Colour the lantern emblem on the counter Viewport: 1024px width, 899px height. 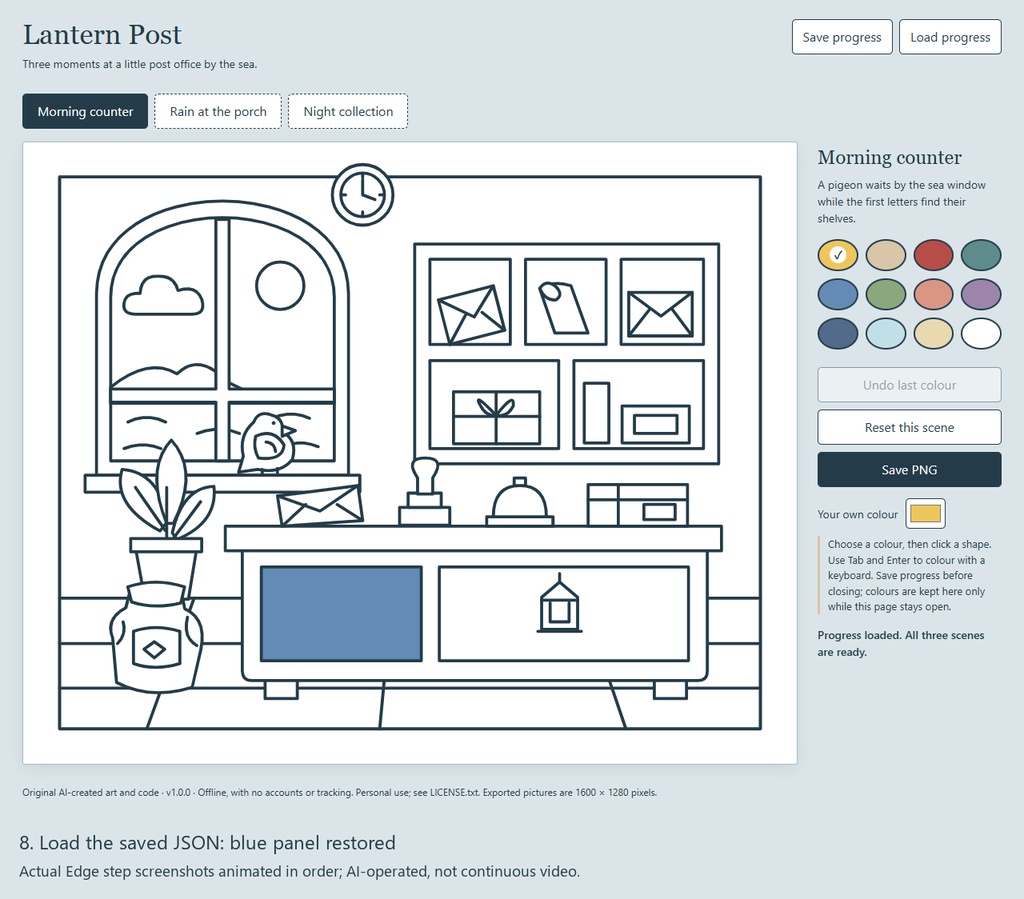pos(559,605)
